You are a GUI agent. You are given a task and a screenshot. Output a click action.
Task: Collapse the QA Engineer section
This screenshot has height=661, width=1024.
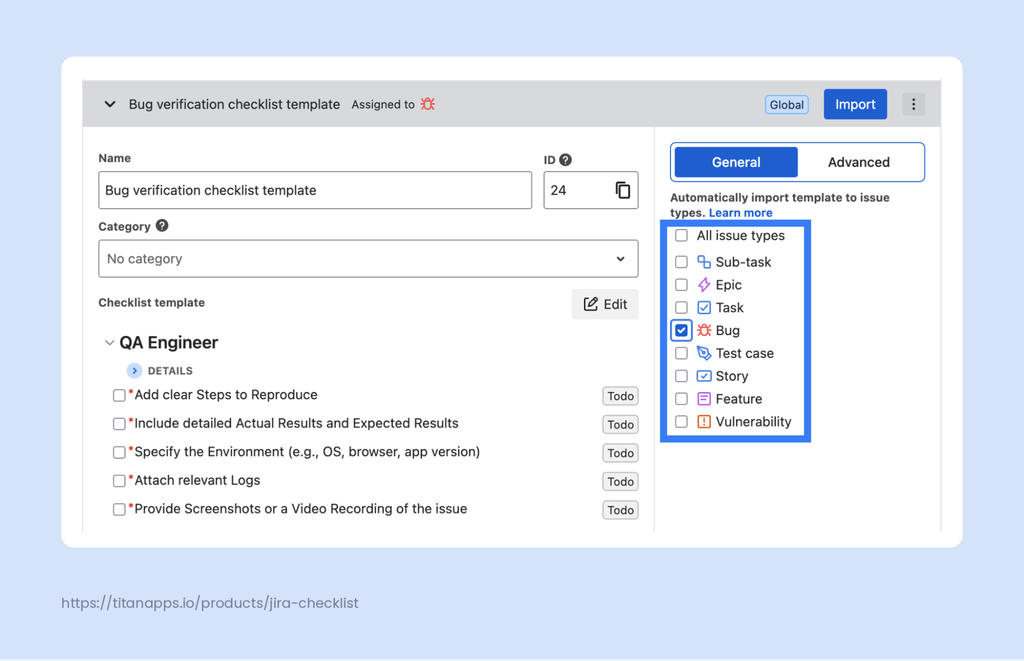(109, 343)
